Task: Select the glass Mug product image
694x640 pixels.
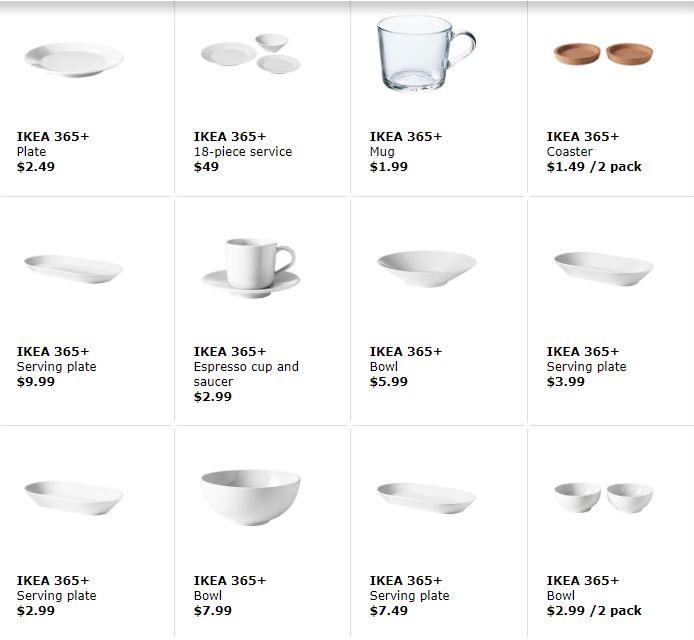Action: (426, 54)
